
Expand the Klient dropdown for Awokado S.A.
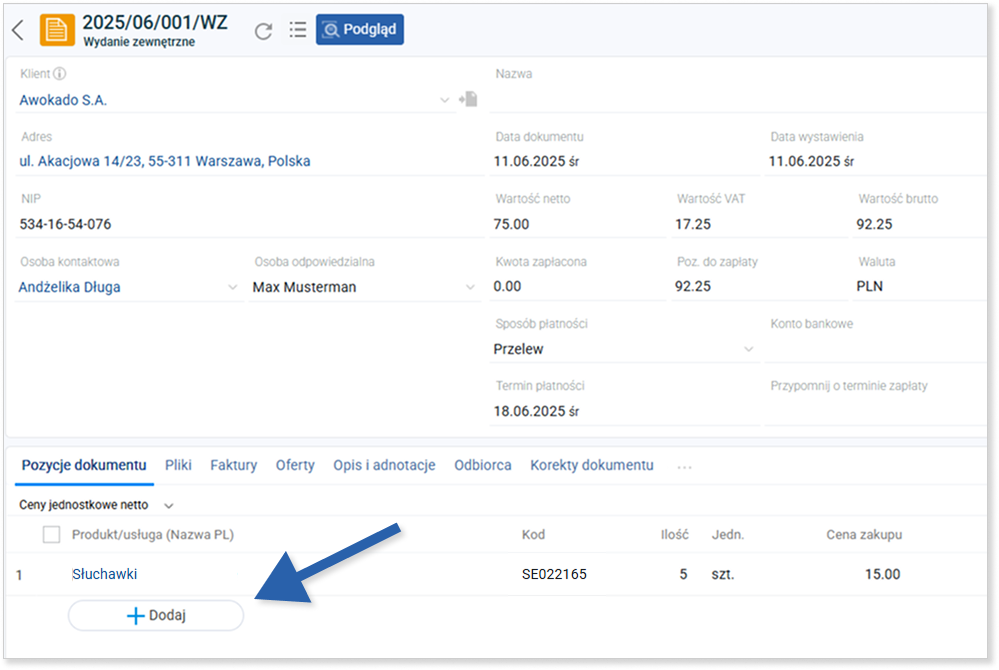click(444, 100)
